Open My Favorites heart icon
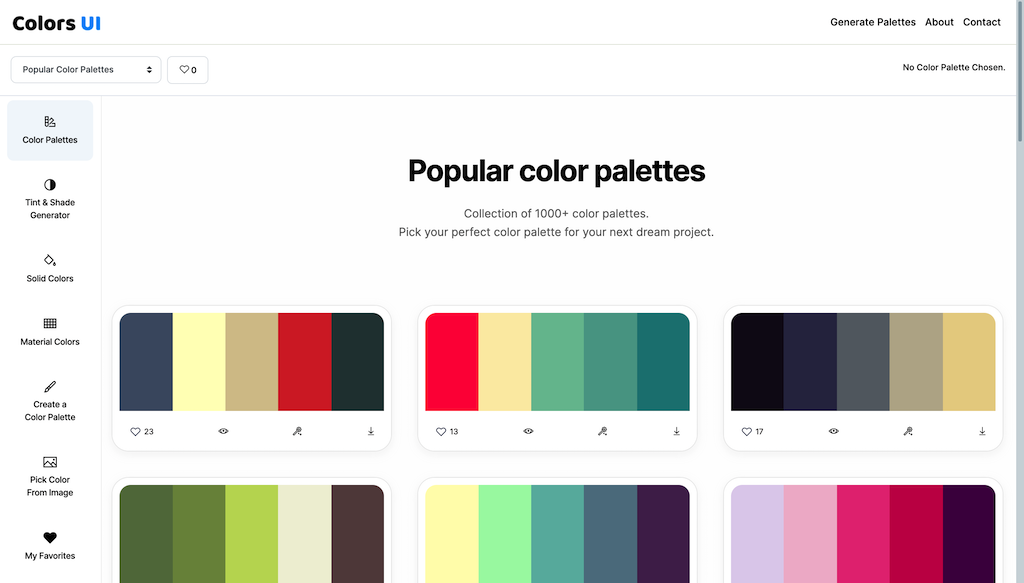The width and height of the screenshot is (1024, 583). (x=50, y=537)
